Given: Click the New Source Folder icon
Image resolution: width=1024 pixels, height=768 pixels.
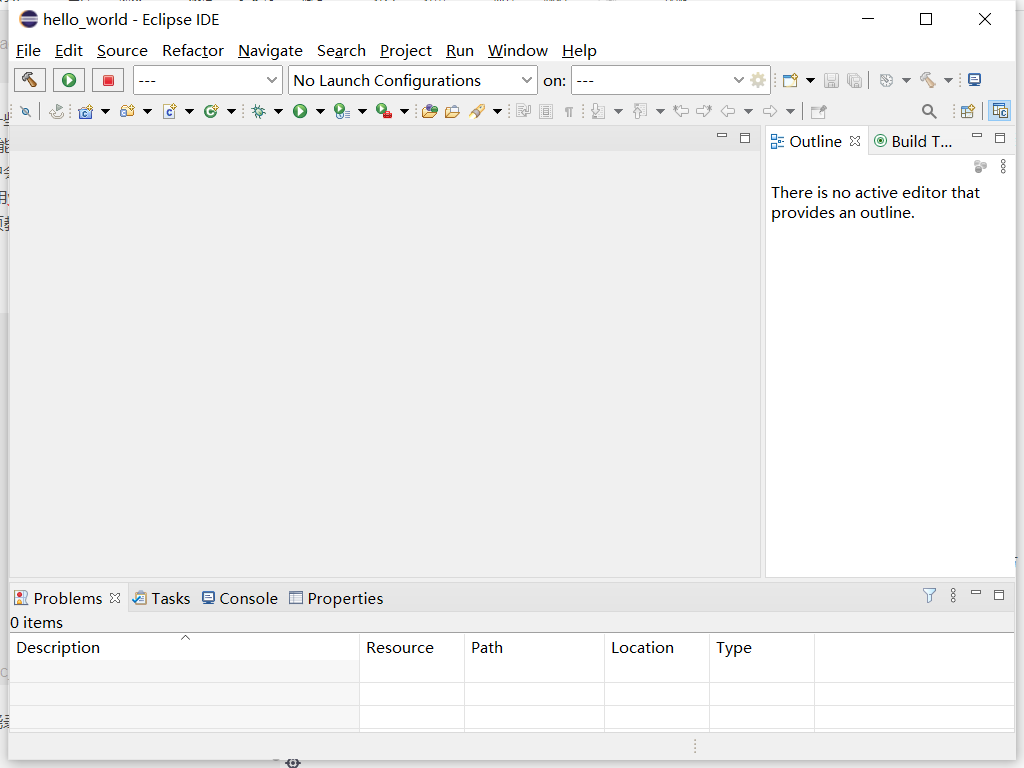Looking at the screenshot, I should pos(127,112).
